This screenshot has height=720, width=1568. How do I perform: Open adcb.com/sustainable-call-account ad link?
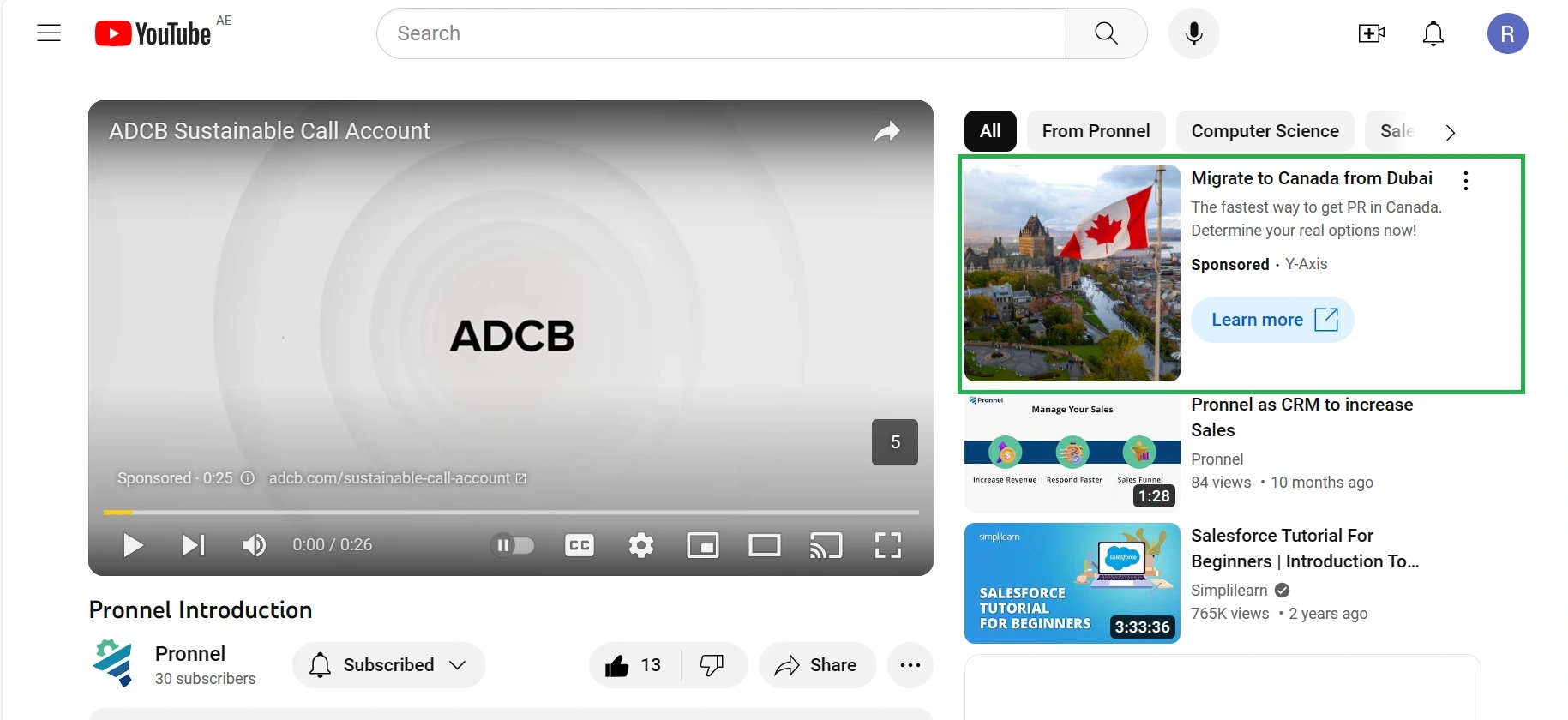397,478
